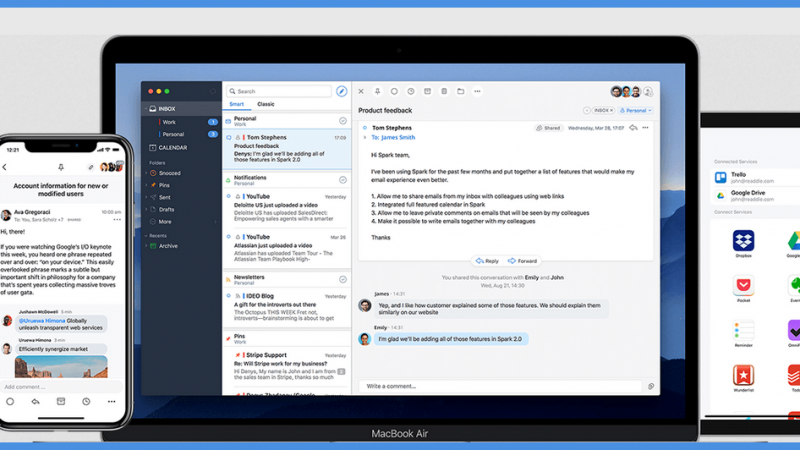Image resolution: width=800 pixels, height=450 pixels.
Task: Tap the reply arrow in iPhone bottom bar
Action: point(35,402)
